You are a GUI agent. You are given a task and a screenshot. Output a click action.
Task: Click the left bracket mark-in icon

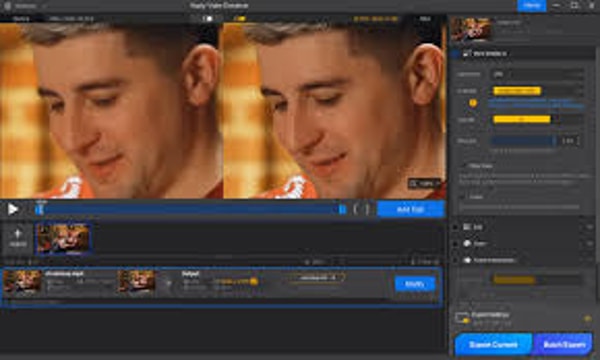coord(356,209)
